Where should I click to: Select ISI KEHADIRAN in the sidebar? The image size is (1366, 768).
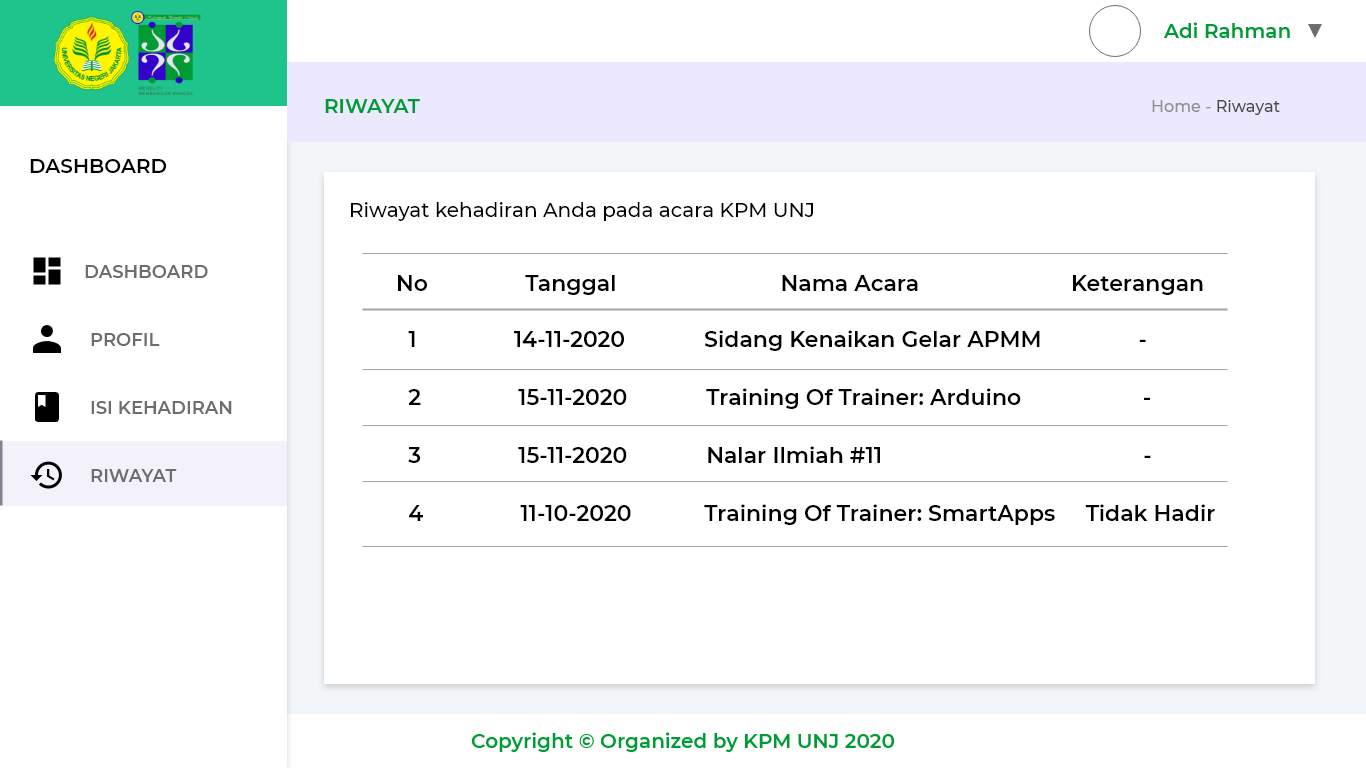click(161, 408)
